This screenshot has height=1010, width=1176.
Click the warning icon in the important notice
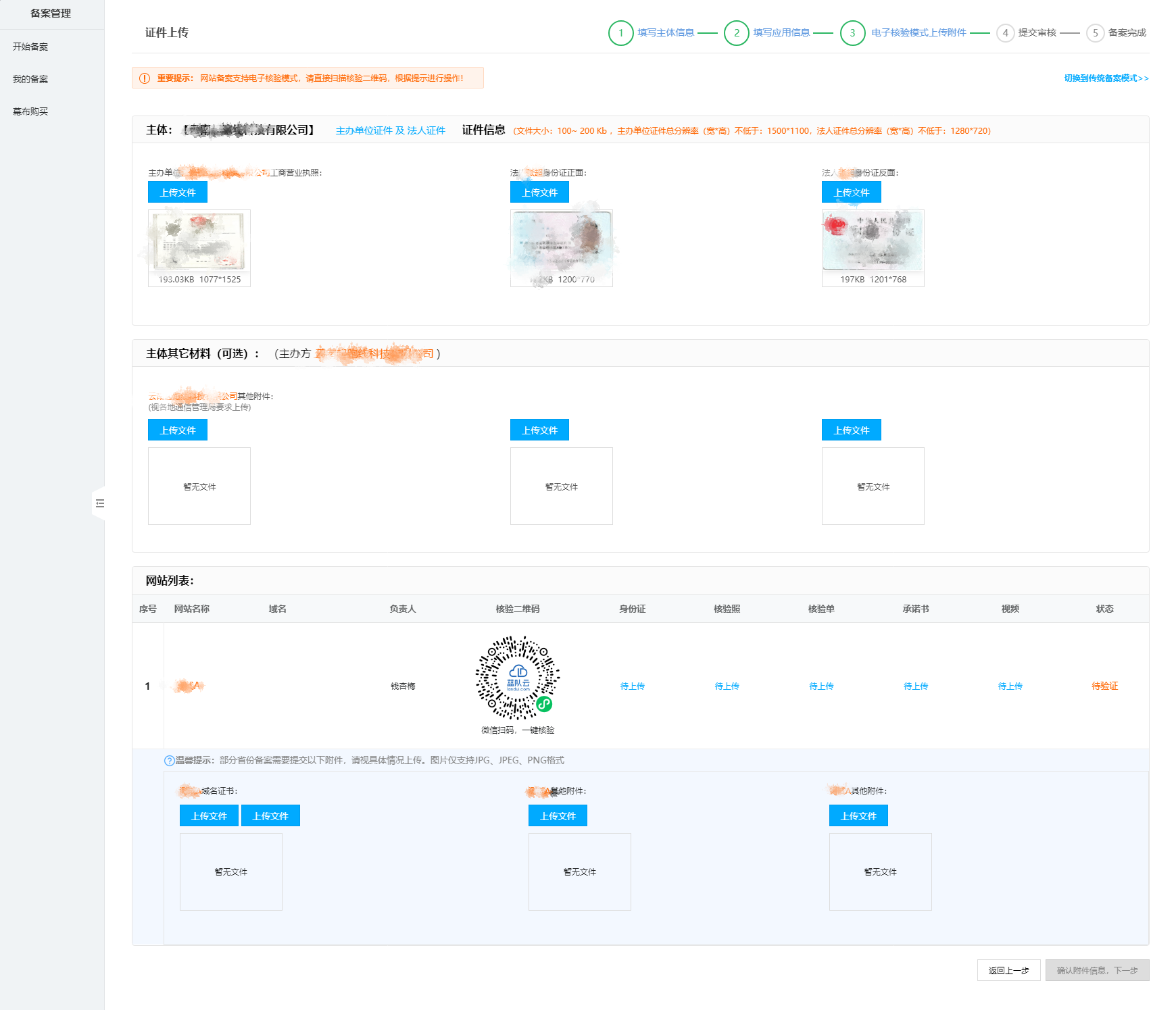(145, 78)
